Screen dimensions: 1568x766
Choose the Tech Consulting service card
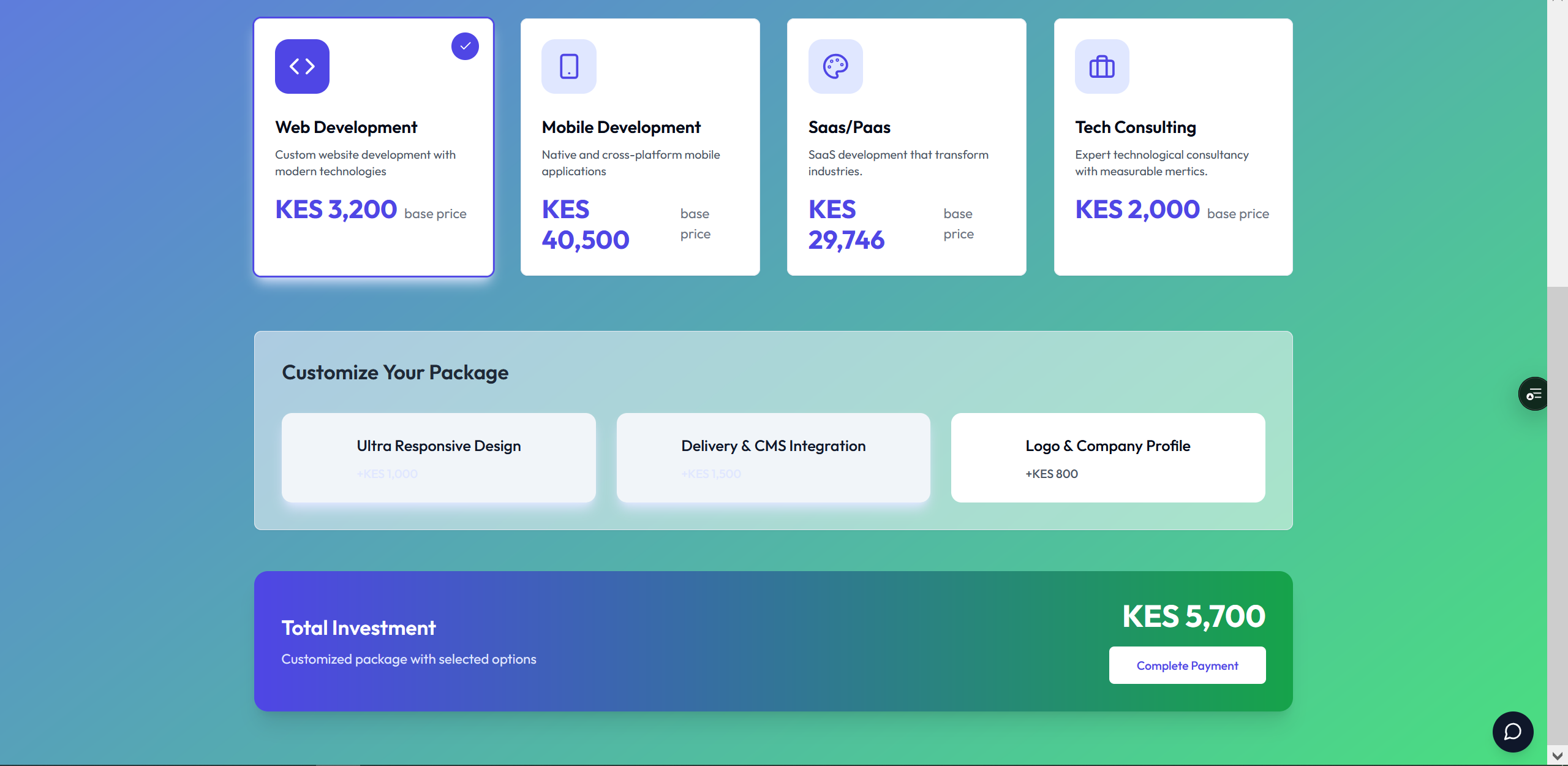tap(1172, 147)
